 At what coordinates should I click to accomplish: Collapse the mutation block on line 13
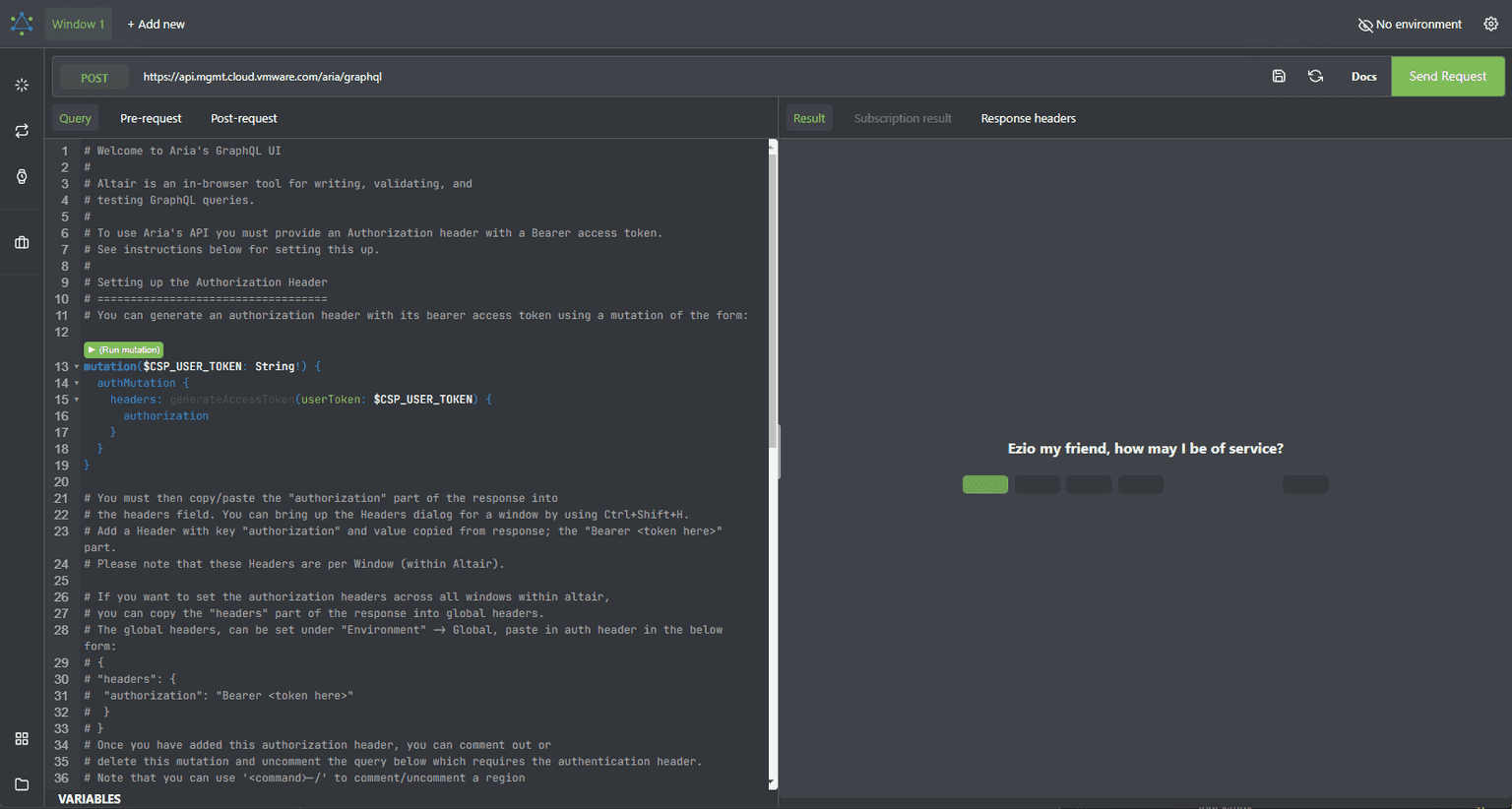click(x=75, y=366)
